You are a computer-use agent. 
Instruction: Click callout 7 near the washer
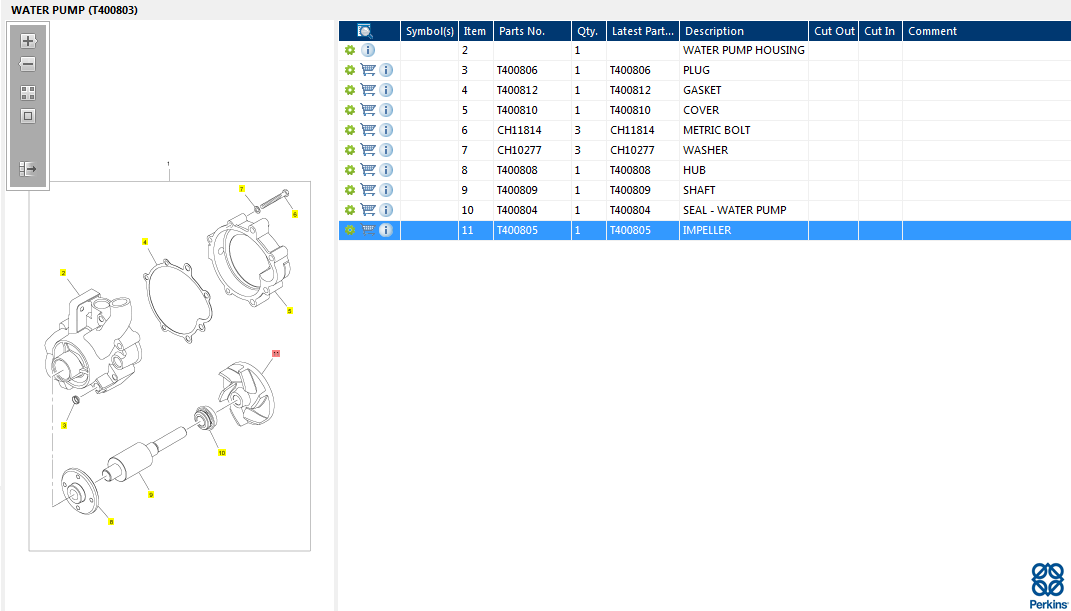[x=241, y=188]
